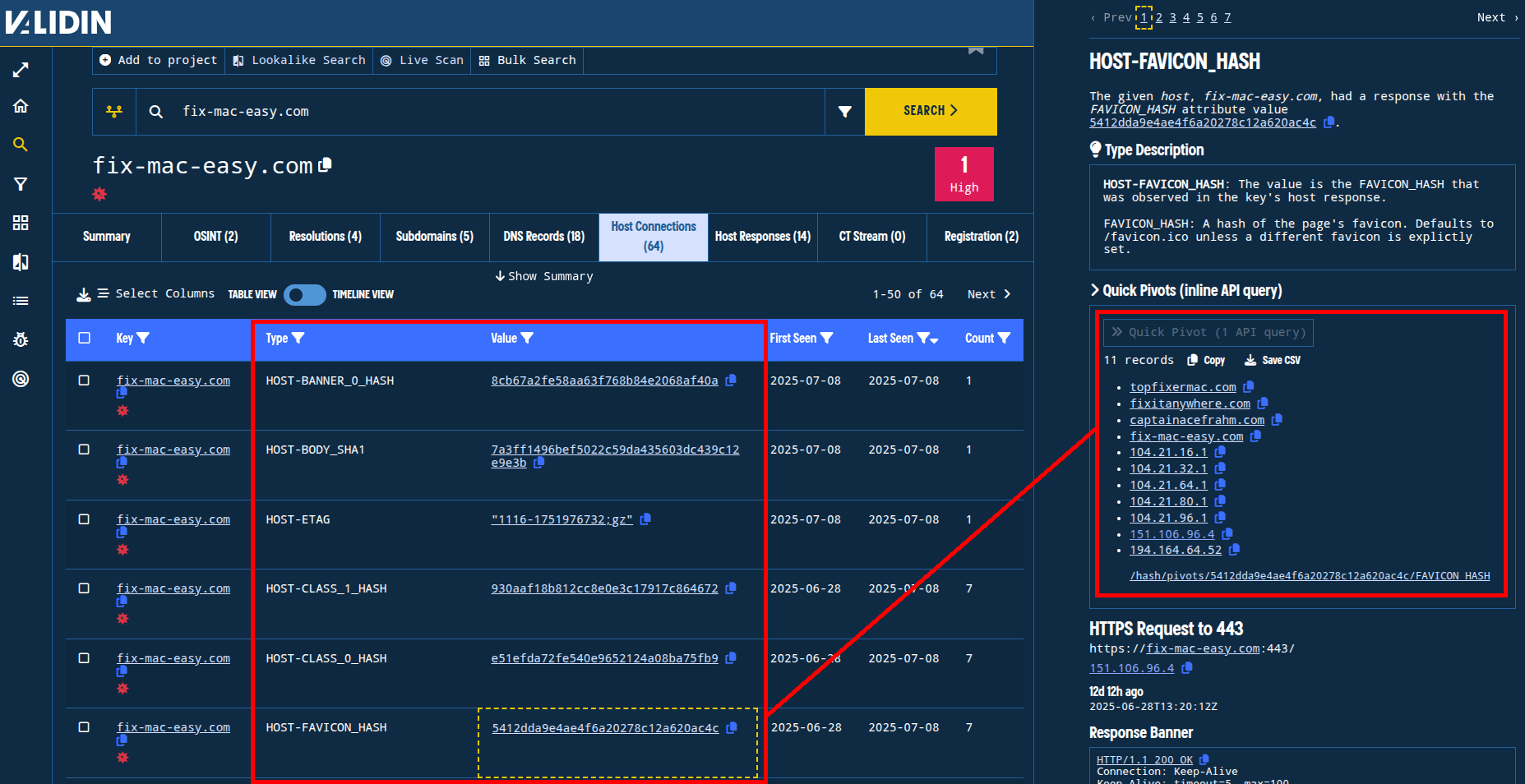Click the pivot graph icon in search bar

click(x=114, y=112)
